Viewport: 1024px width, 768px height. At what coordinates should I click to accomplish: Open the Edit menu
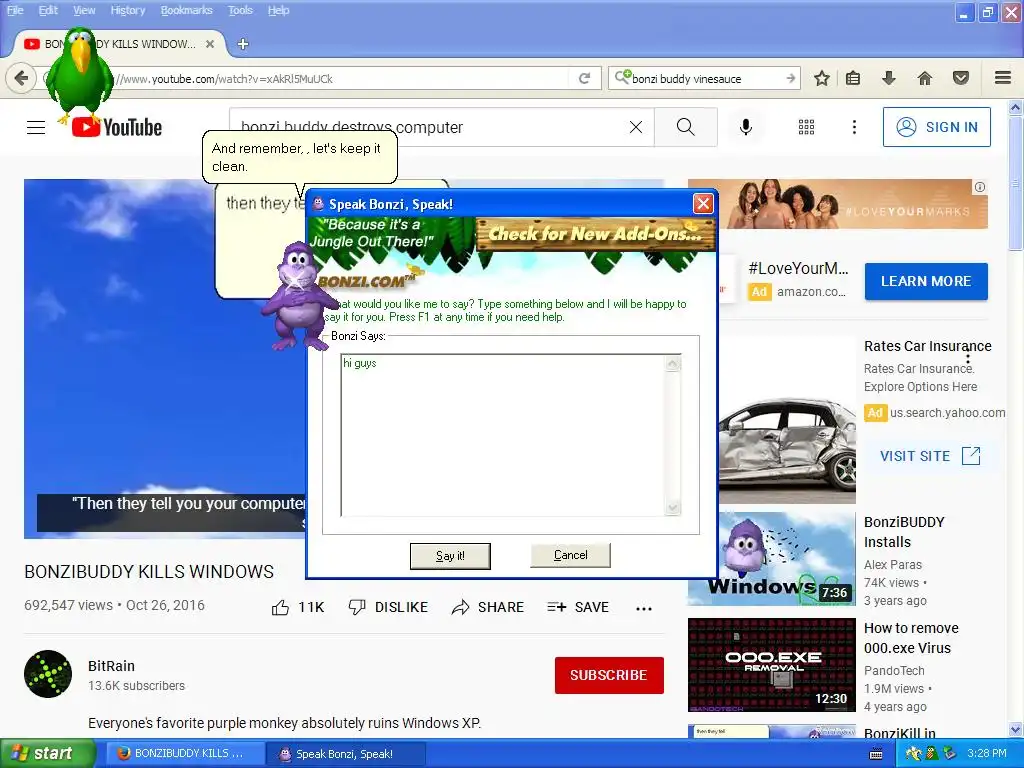(48, 10)
